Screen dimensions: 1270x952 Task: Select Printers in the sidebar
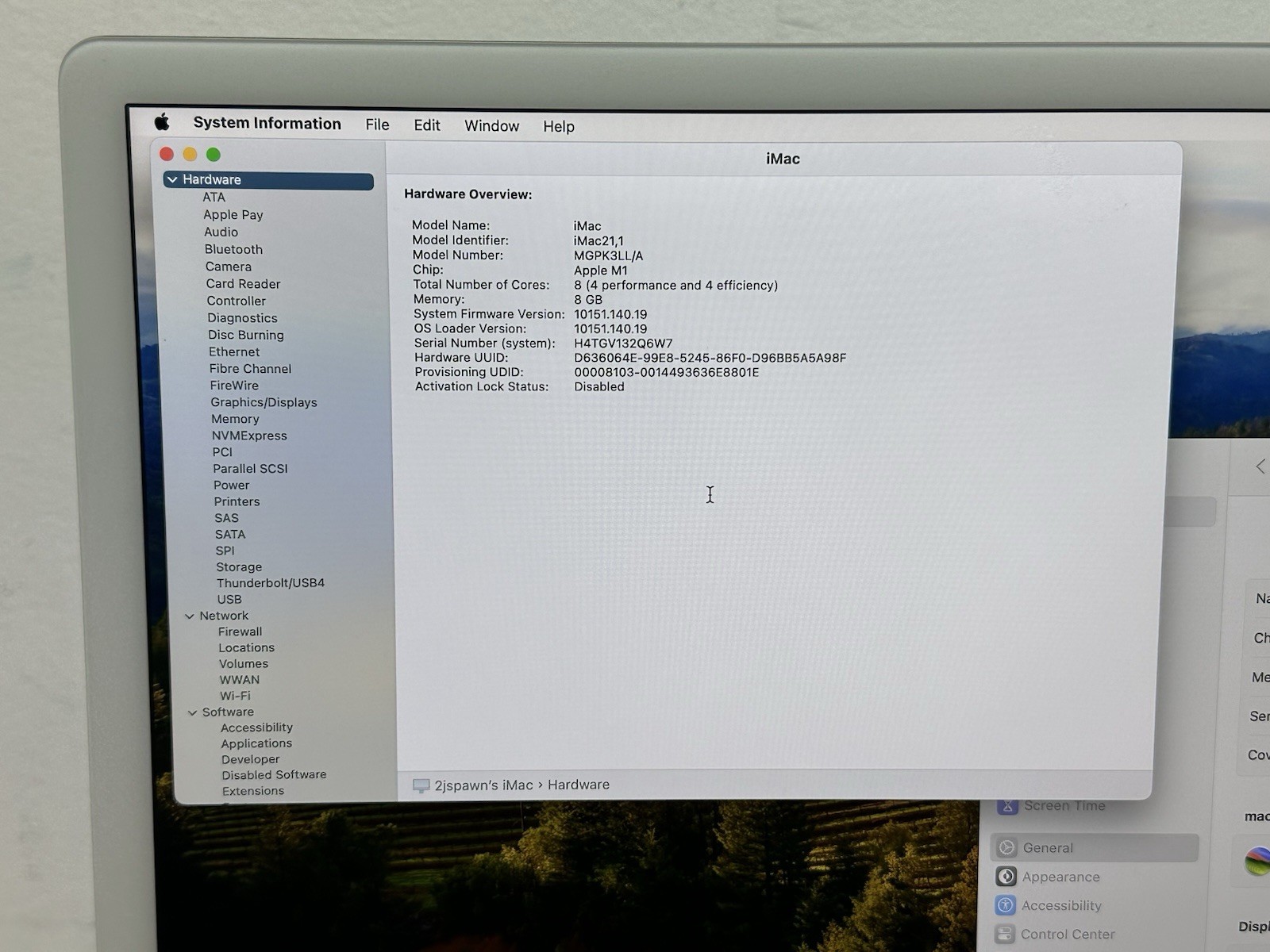(237, 502)
